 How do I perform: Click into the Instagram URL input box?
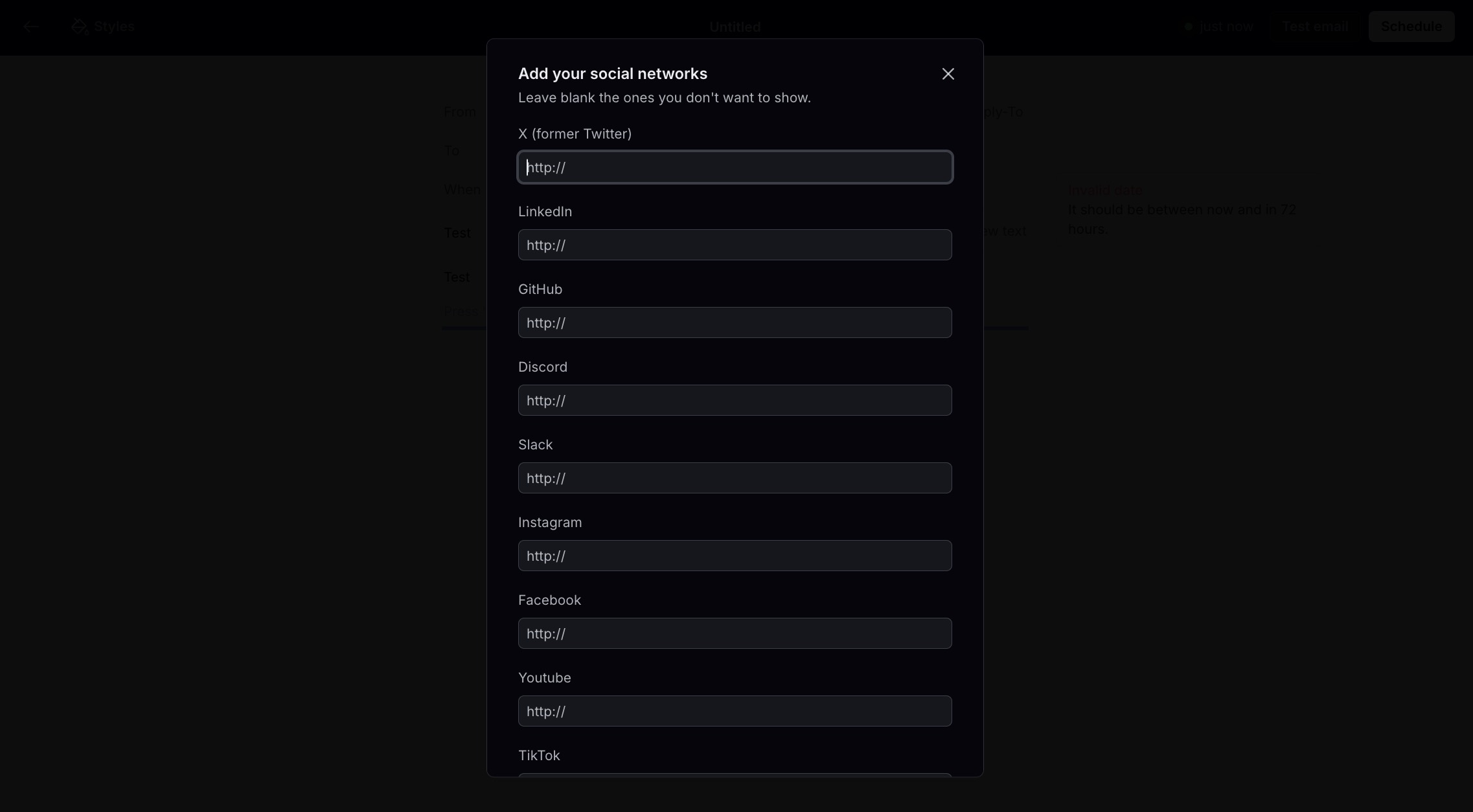[x=735, y=556]
